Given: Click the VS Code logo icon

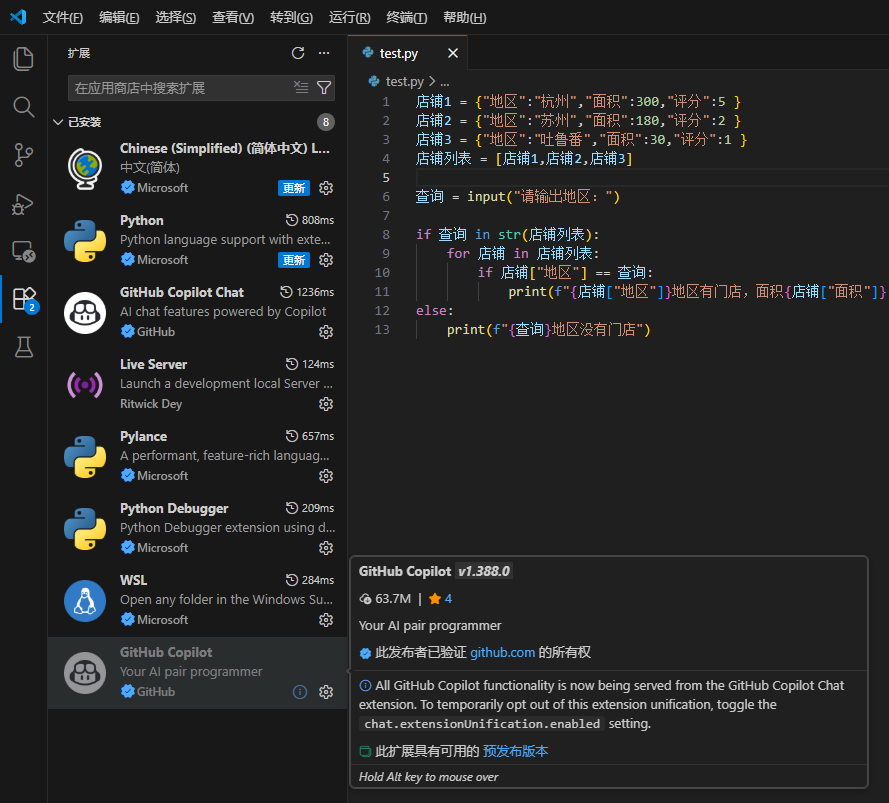Looking at the screenshot, I should 19,17.
